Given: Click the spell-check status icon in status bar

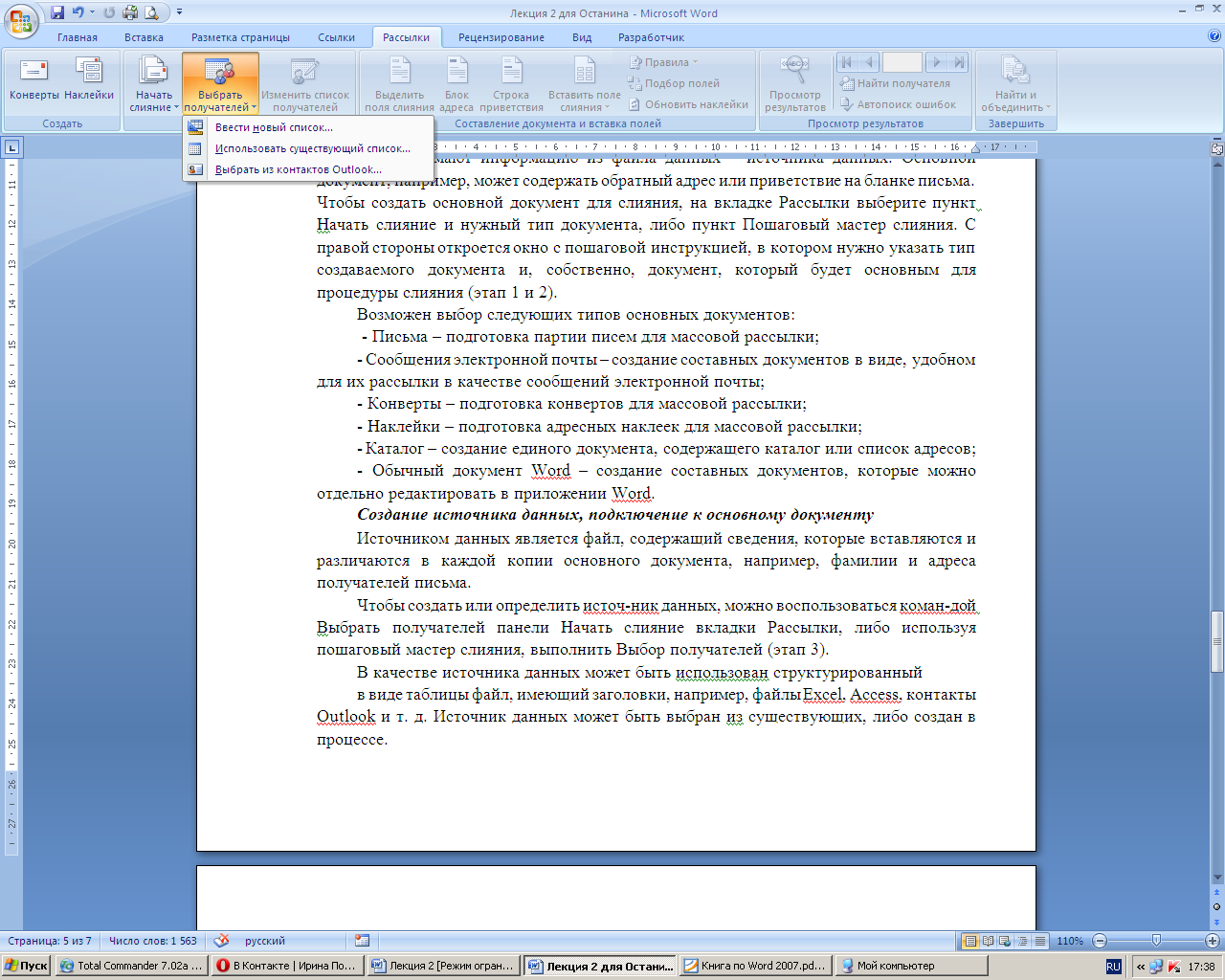Looking at the screenshot, I should point(222,941).
